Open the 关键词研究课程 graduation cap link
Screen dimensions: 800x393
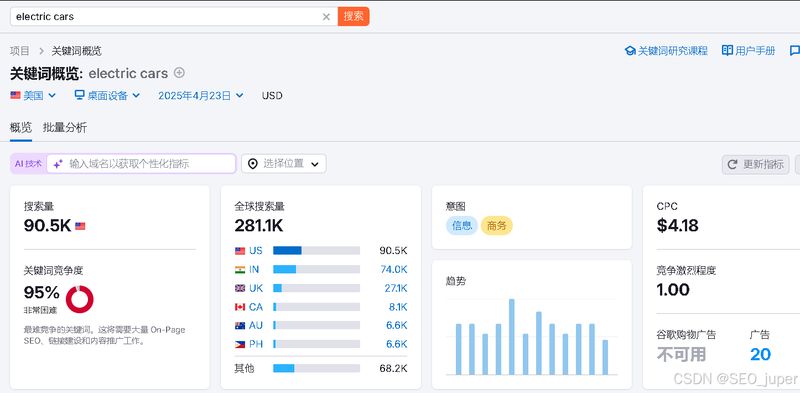coord(666,51)
